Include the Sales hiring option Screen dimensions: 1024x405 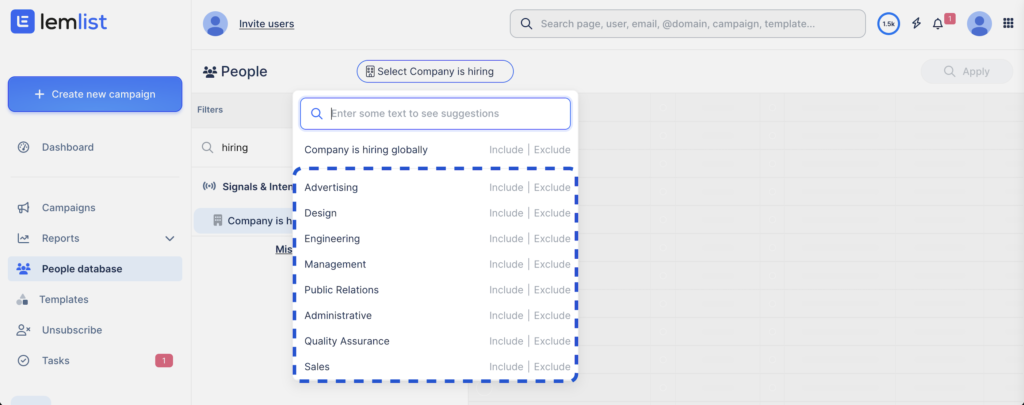[505, 367]
